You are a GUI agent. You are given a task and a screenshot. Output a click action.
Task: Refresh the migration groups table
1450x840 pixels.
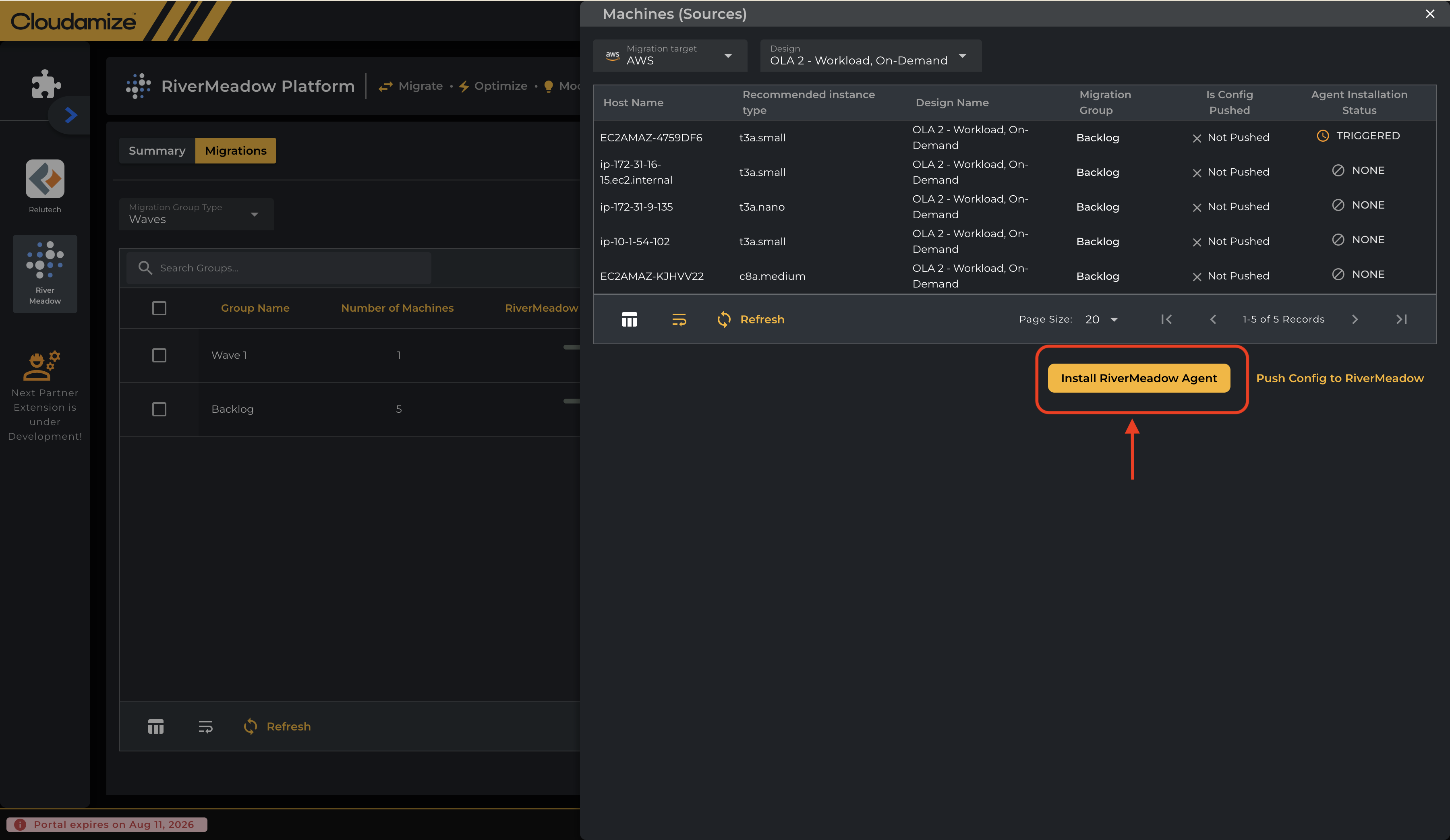[278, 727]
